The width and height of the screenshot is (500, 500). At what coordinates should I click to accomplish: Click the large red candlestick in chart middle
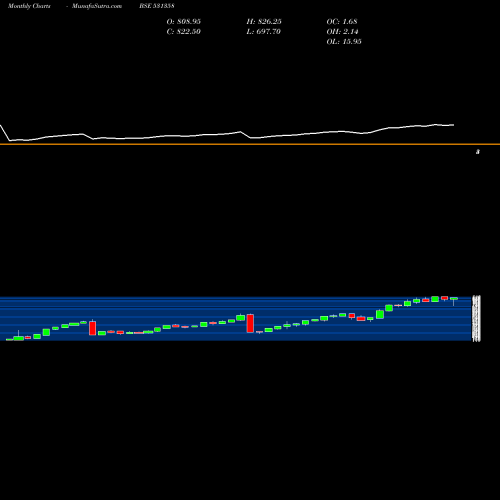point(250,323)
